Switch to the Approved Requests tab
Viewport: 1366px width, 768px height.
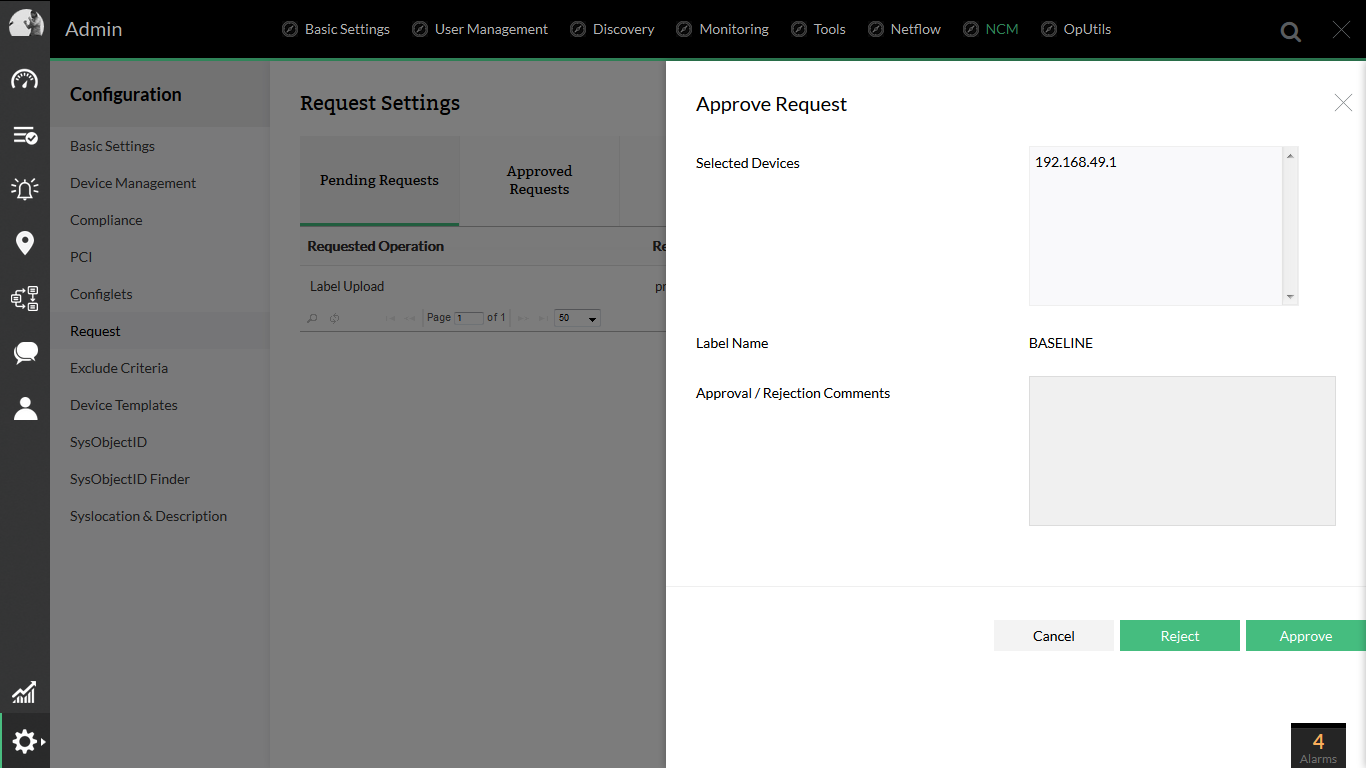coord(539,180)
